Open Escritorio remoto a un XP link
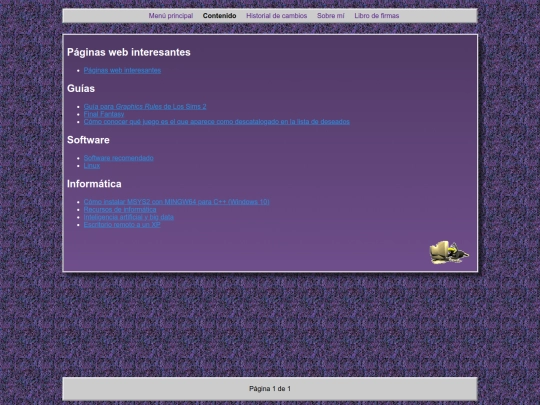540x405 pixels. point(122,225)
